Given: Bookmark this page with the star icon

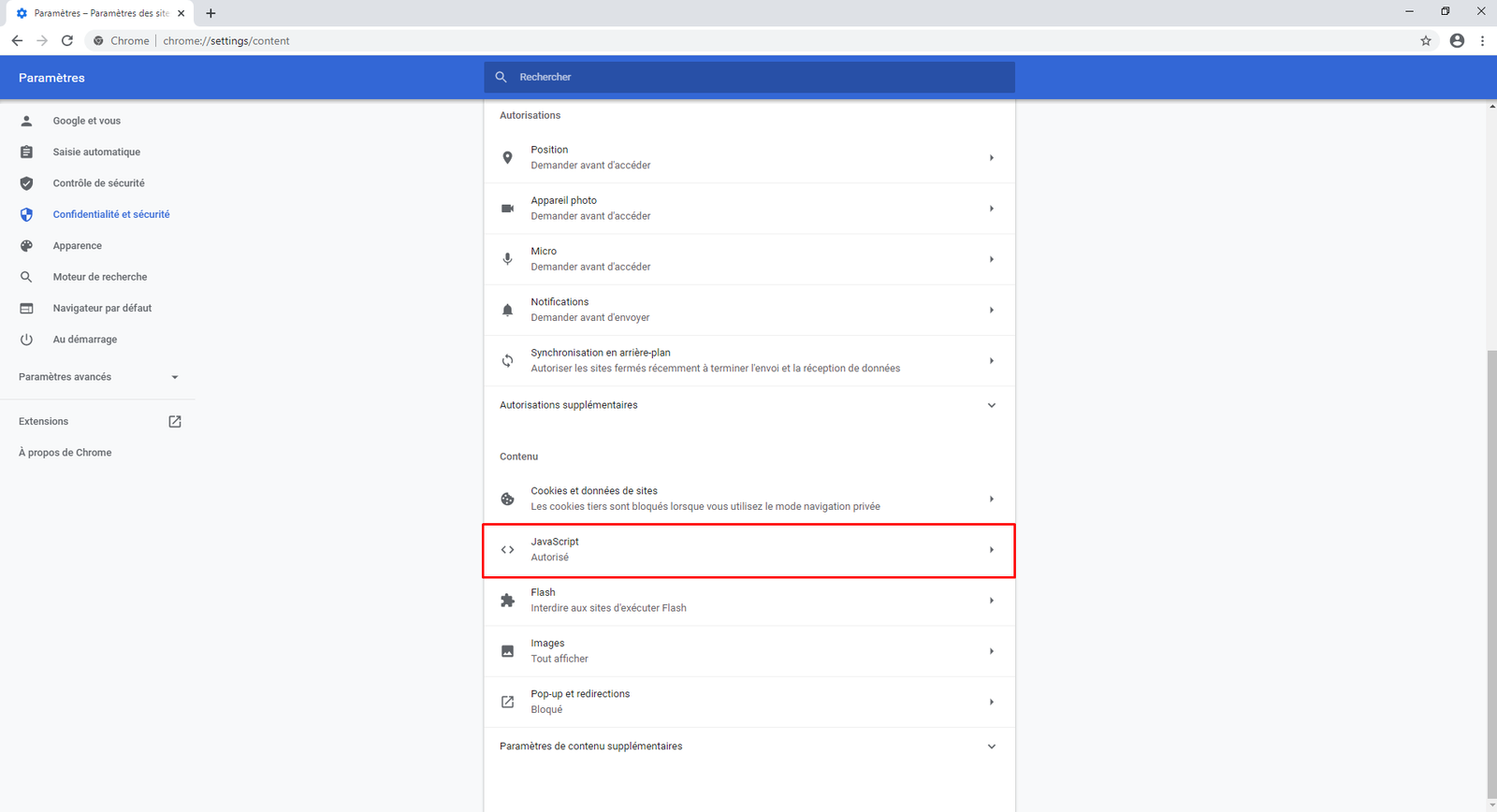Looking at the screenshot, I should (x=1426, y=40).
